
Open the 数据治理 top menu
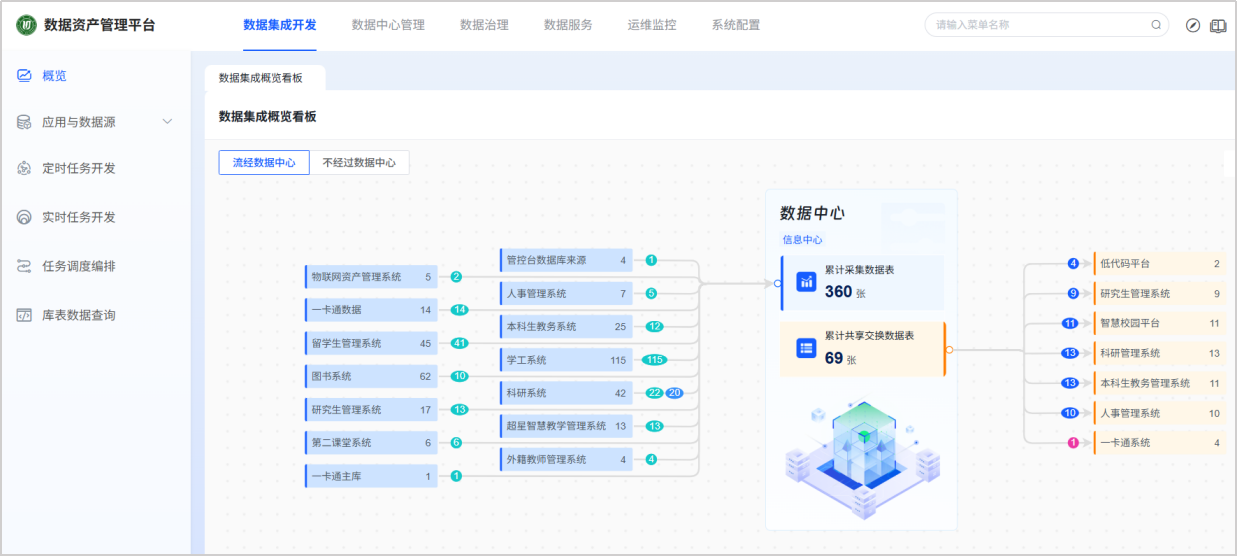484,25
